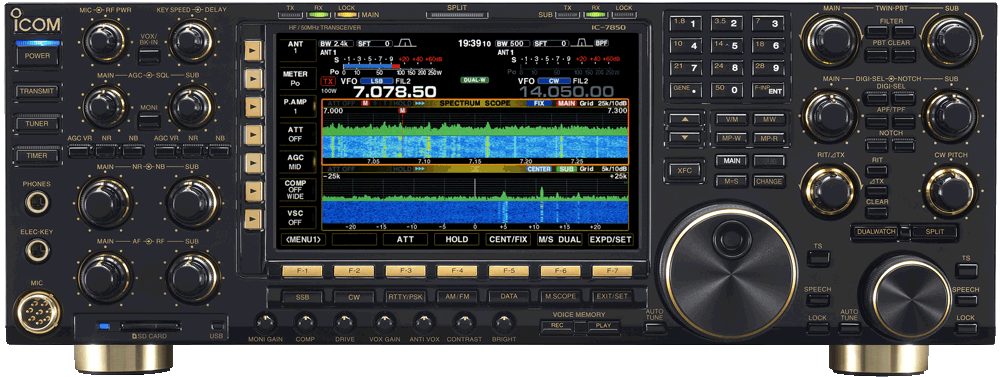This screenshot has width=1000, height=377.
Task: Click keypad key 8 (24 MHz band)
Action: click(x=726, y=68)
